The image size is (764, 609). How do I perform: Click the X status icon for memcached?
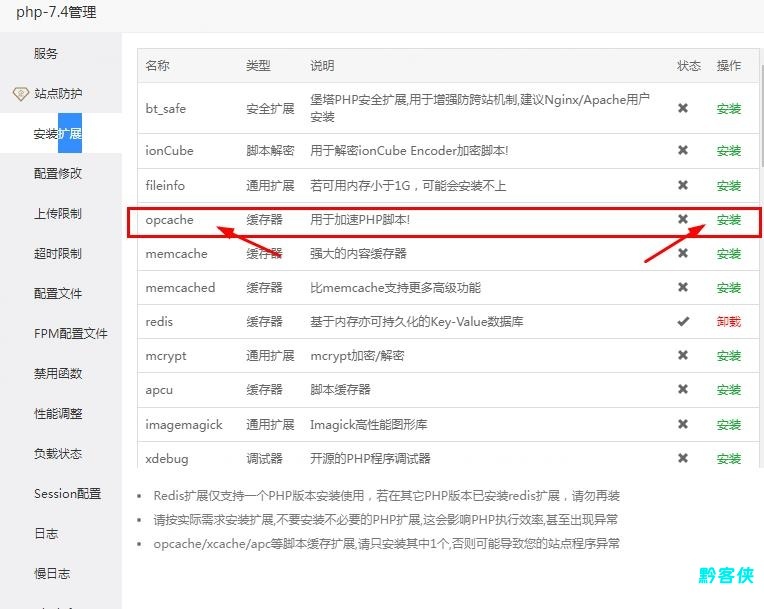[x=683, y=287]
